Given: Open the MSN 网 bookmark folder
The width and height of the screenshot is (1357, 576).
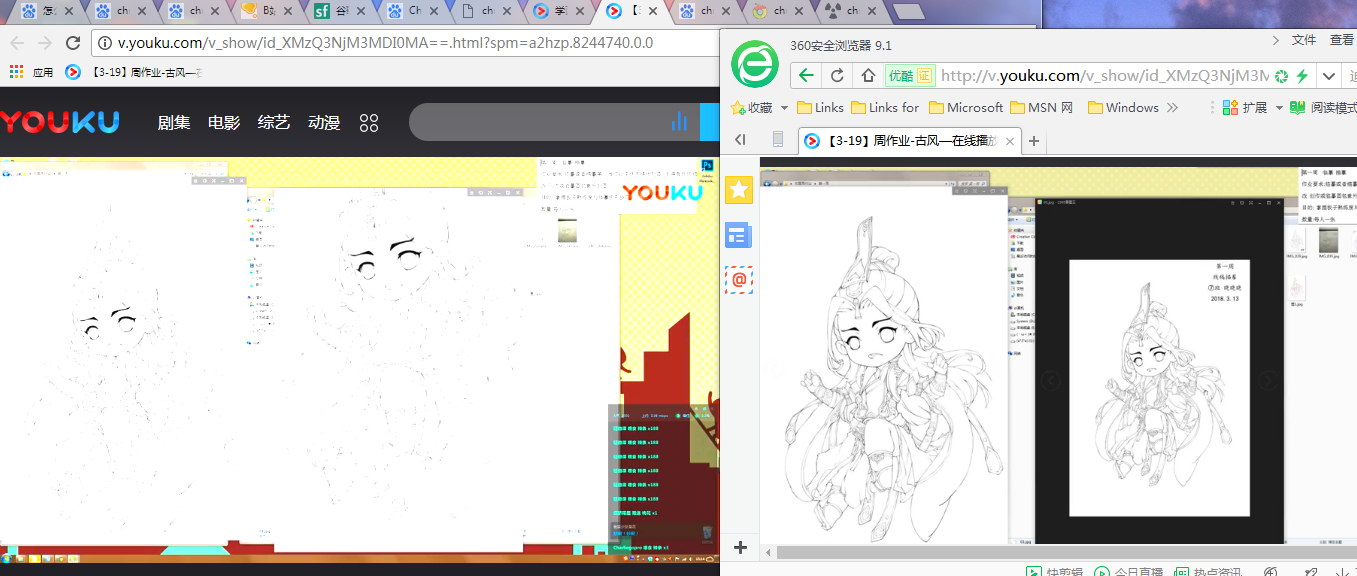Looking at the screenshot, I should [1042, 107].
